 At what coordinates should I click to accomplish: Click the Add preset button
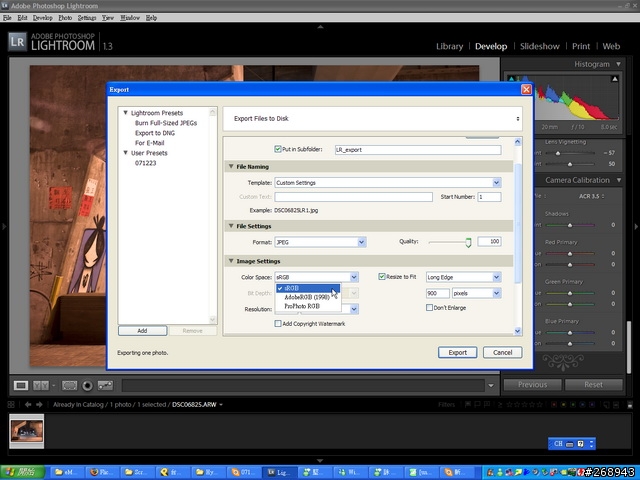click(x=142, y=331)
